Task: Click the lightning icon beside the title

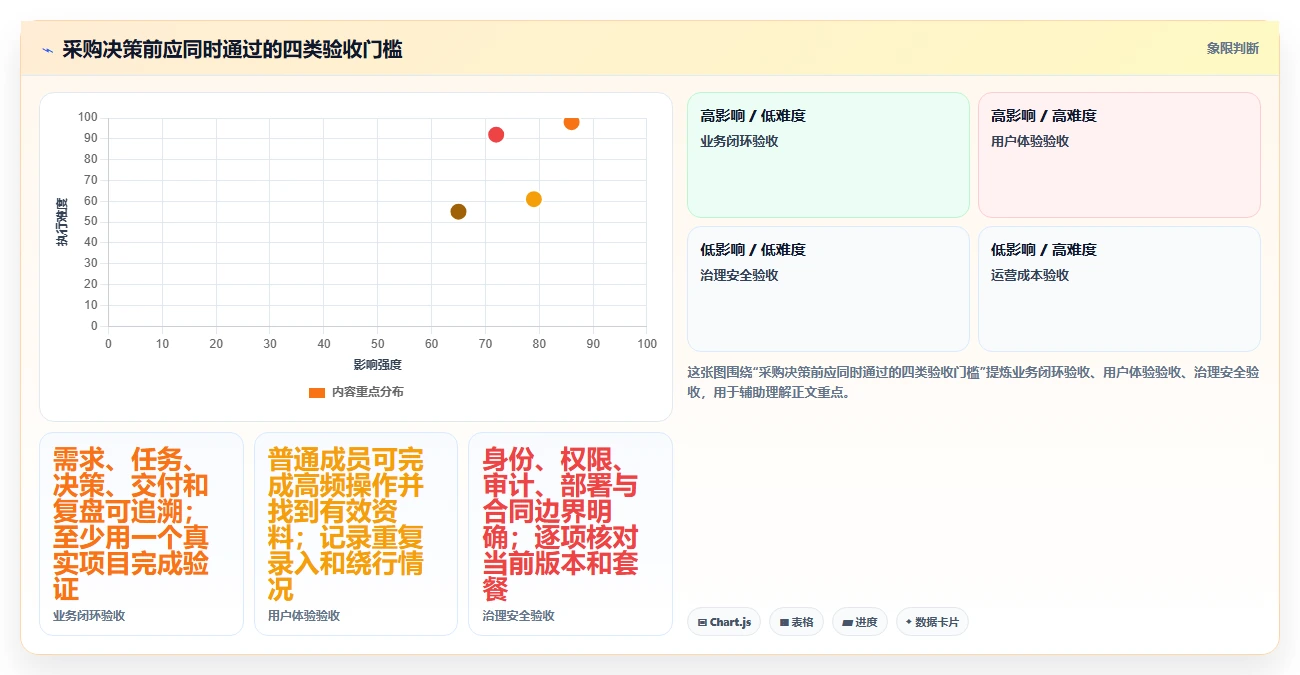Action: (47, 50)
